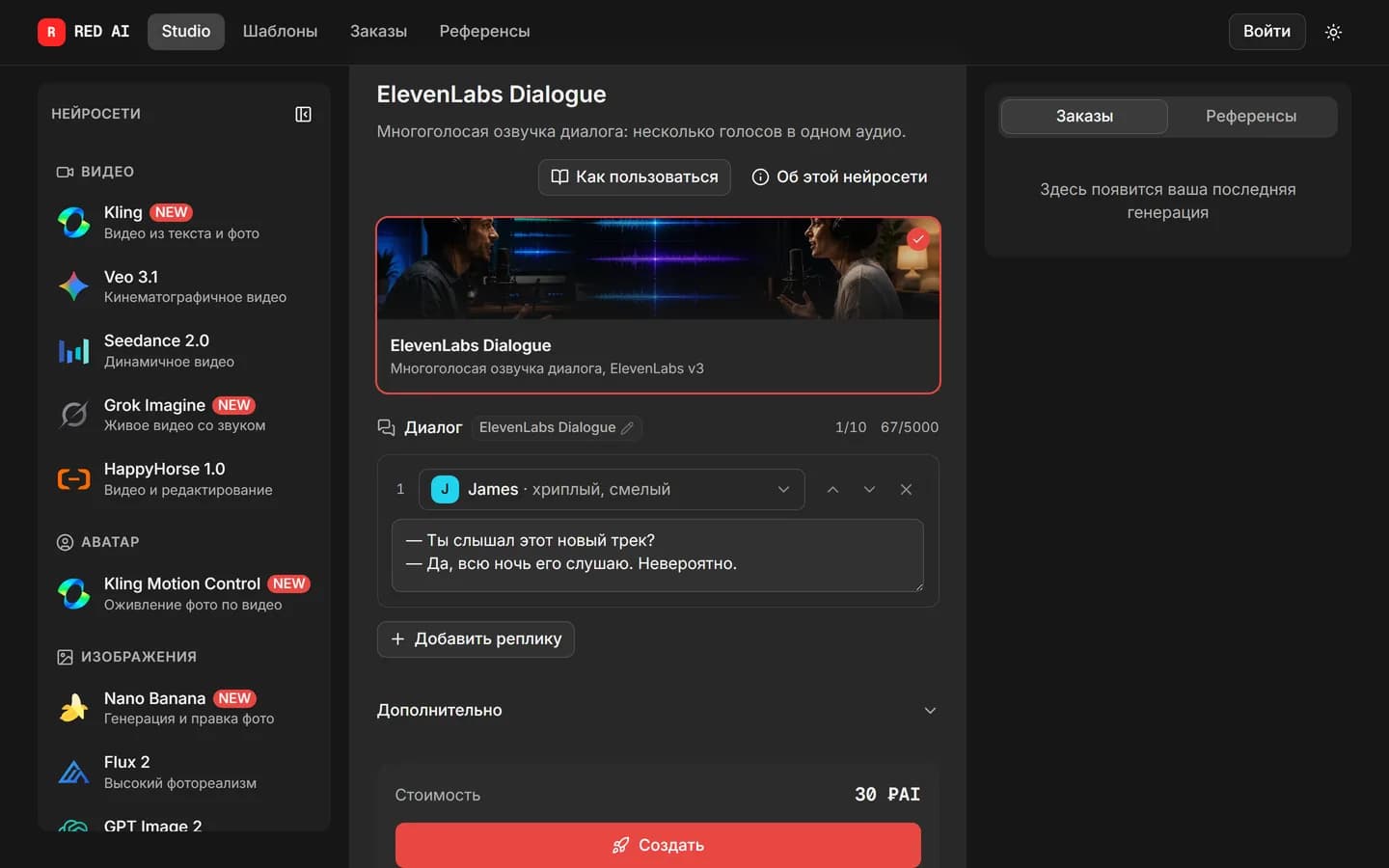Add a new line with Добавить реплику

476,638
